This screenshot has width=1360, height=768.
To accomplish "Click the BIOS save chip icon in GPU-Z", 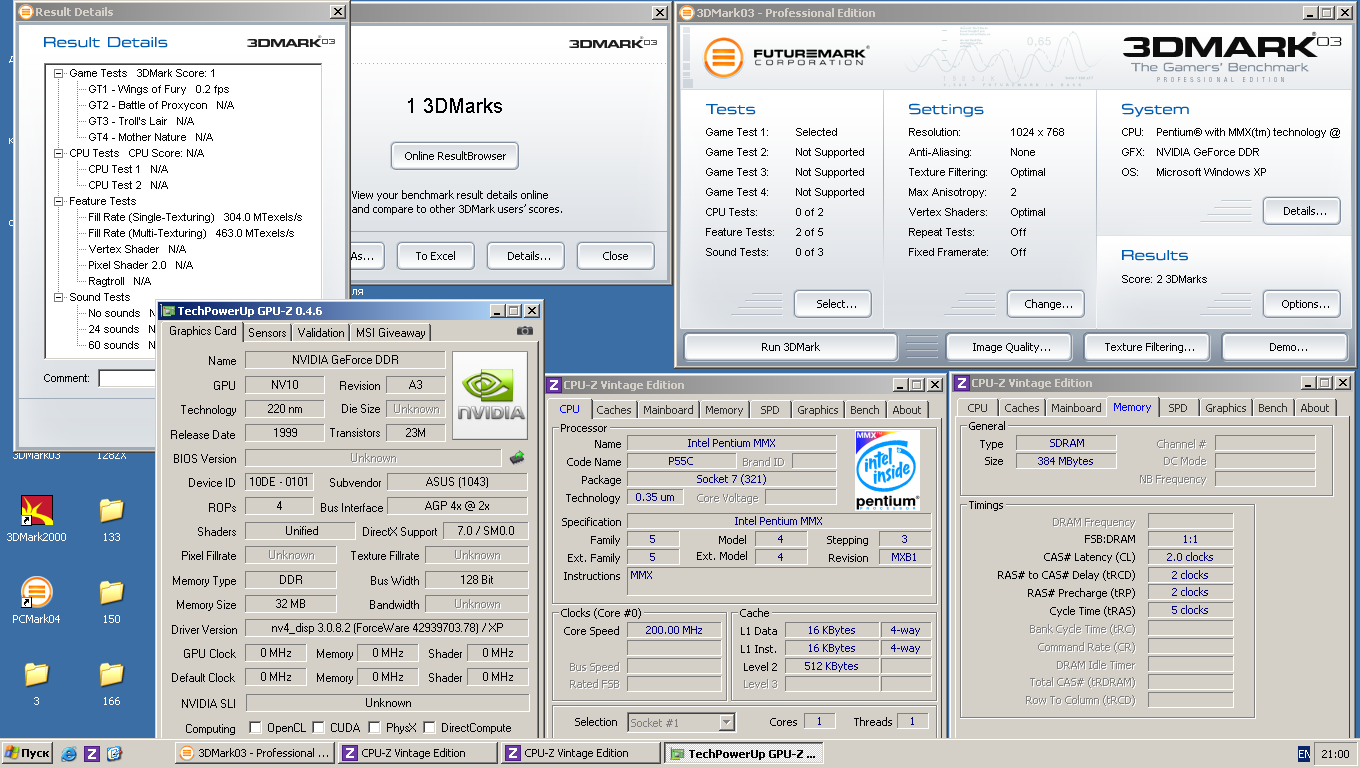I will click(517, 458).
